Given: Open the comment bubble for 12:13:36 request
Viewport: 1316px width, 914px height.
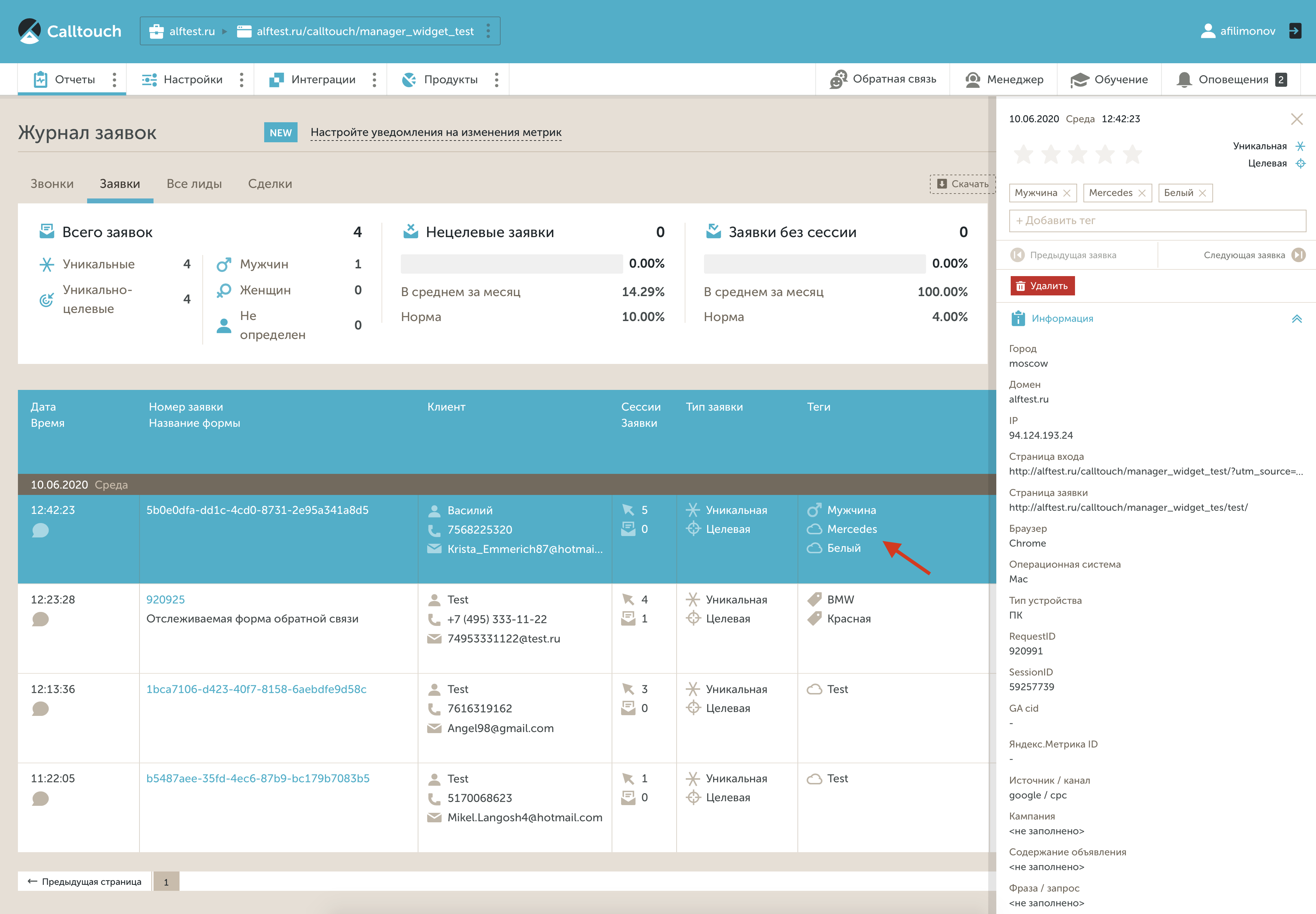Looking at the screenshot, I should click(x=40, y=709).
